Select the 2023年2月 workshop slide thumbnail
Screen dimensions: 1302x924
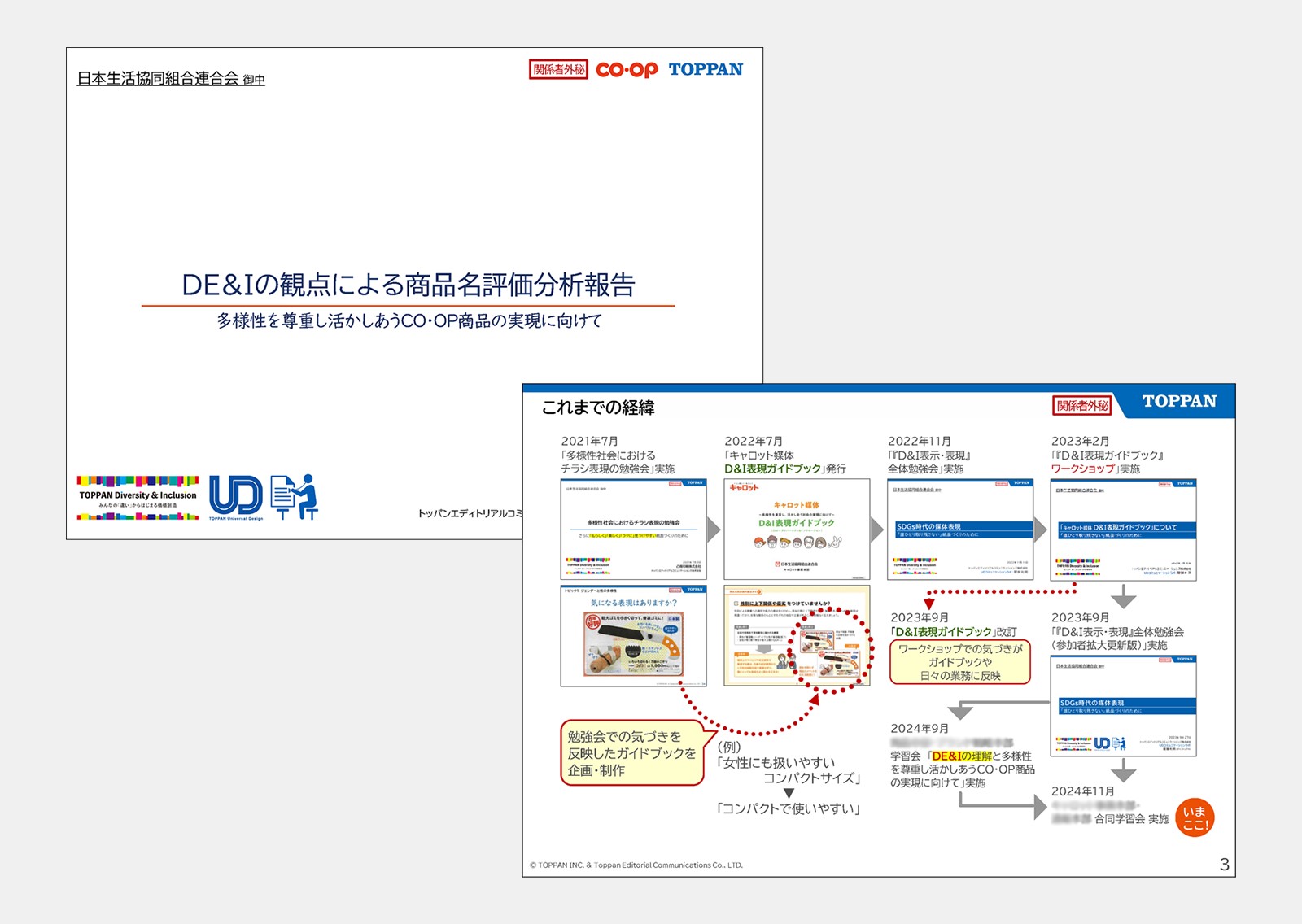(x=1124, y=529)
